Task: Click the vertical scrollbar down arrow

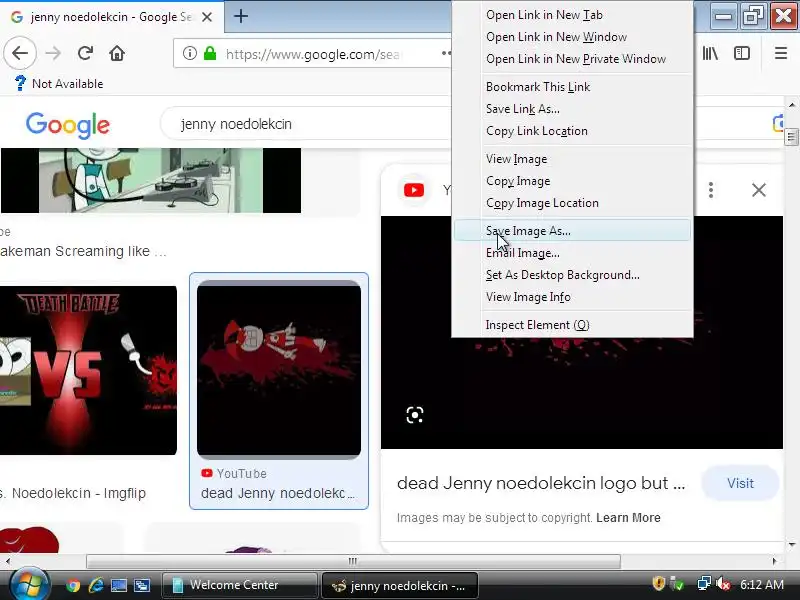Action: click(792, 545)
